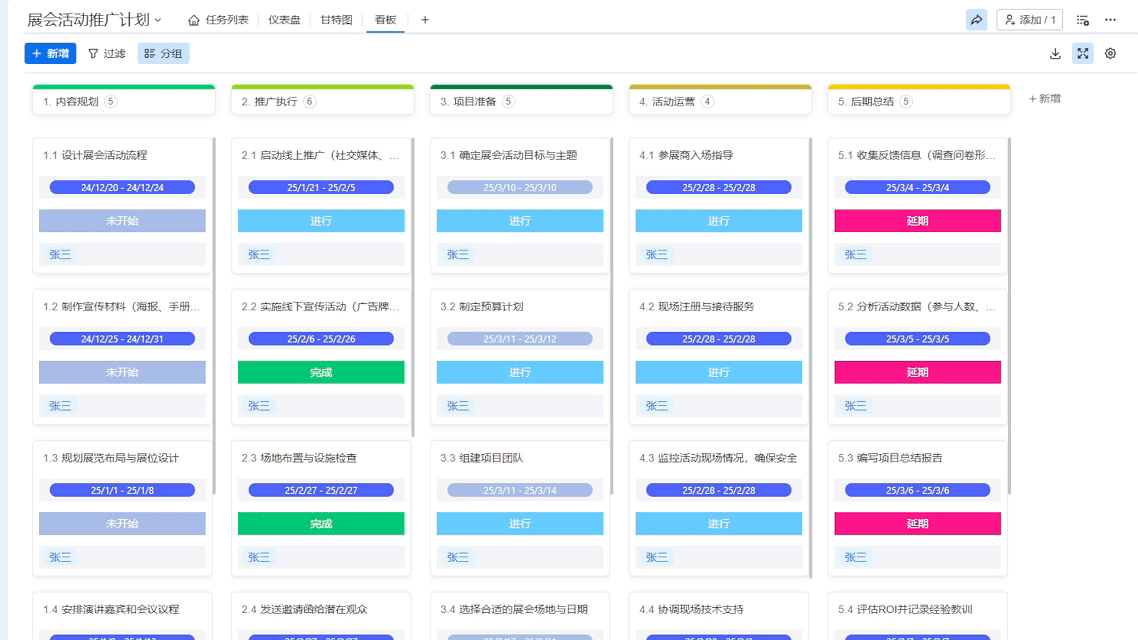1138x640 pixels.
Task: Switch to the 仪表盘 tab
Action: point(282,17)
